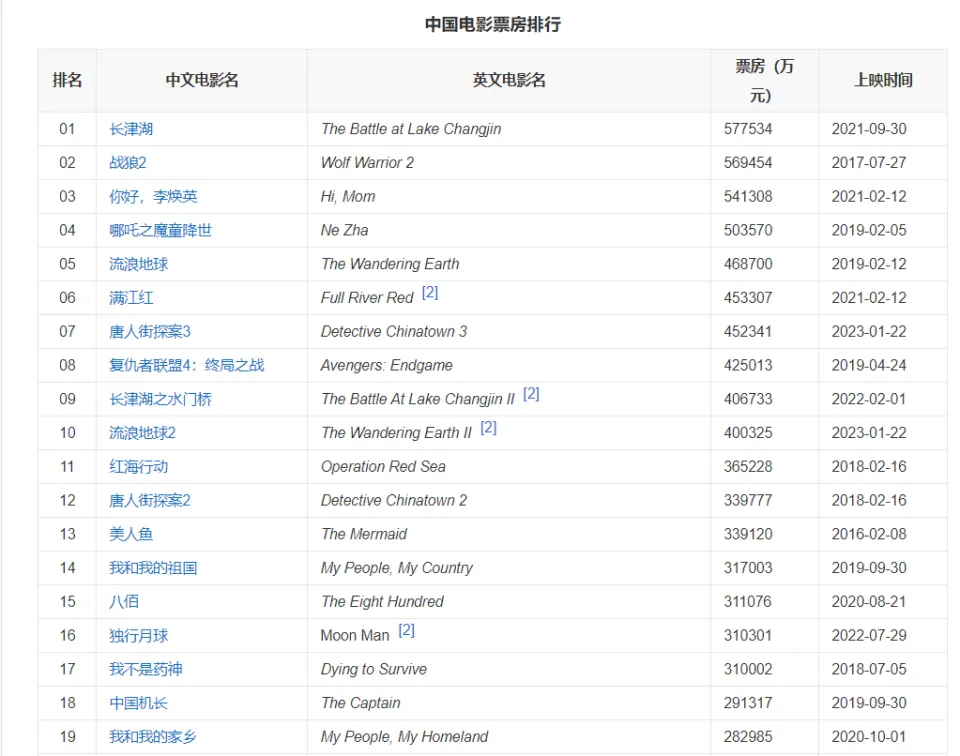Image resolution: width=960 pixels, height=756 pixels.
Task: Select the text Hi, Mom
Action: 348,196
